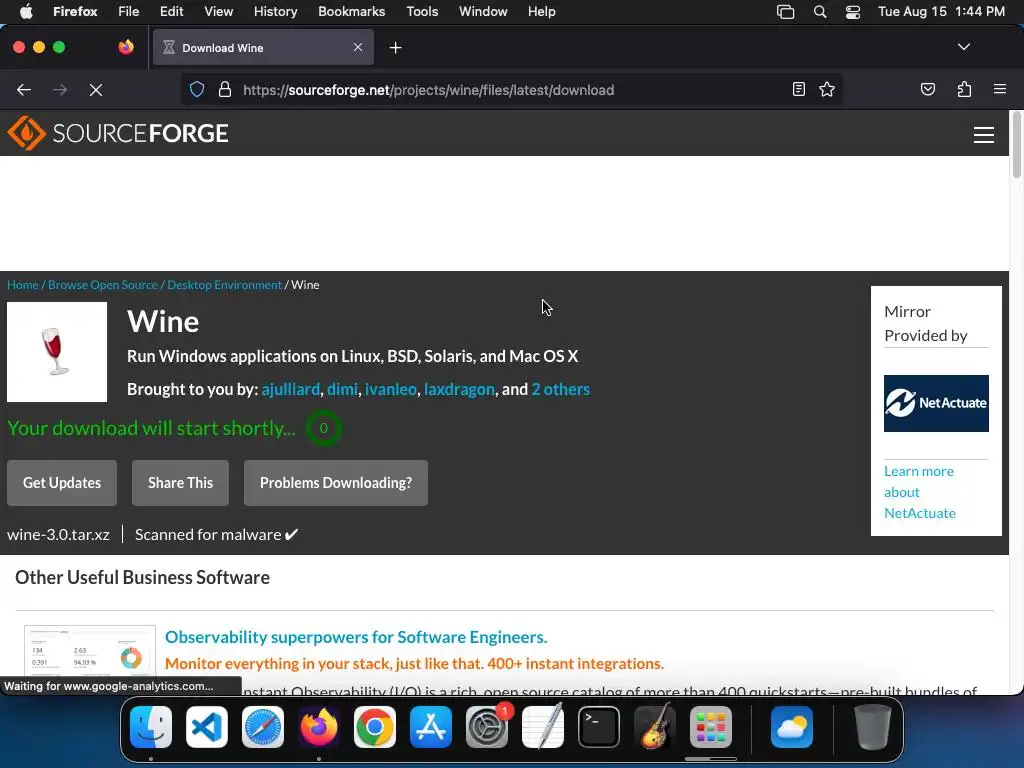The height and width of the screenshot is (768, 1024).
Task: Open Desktop Environment breadcrumb link
Action: (224, 285)
